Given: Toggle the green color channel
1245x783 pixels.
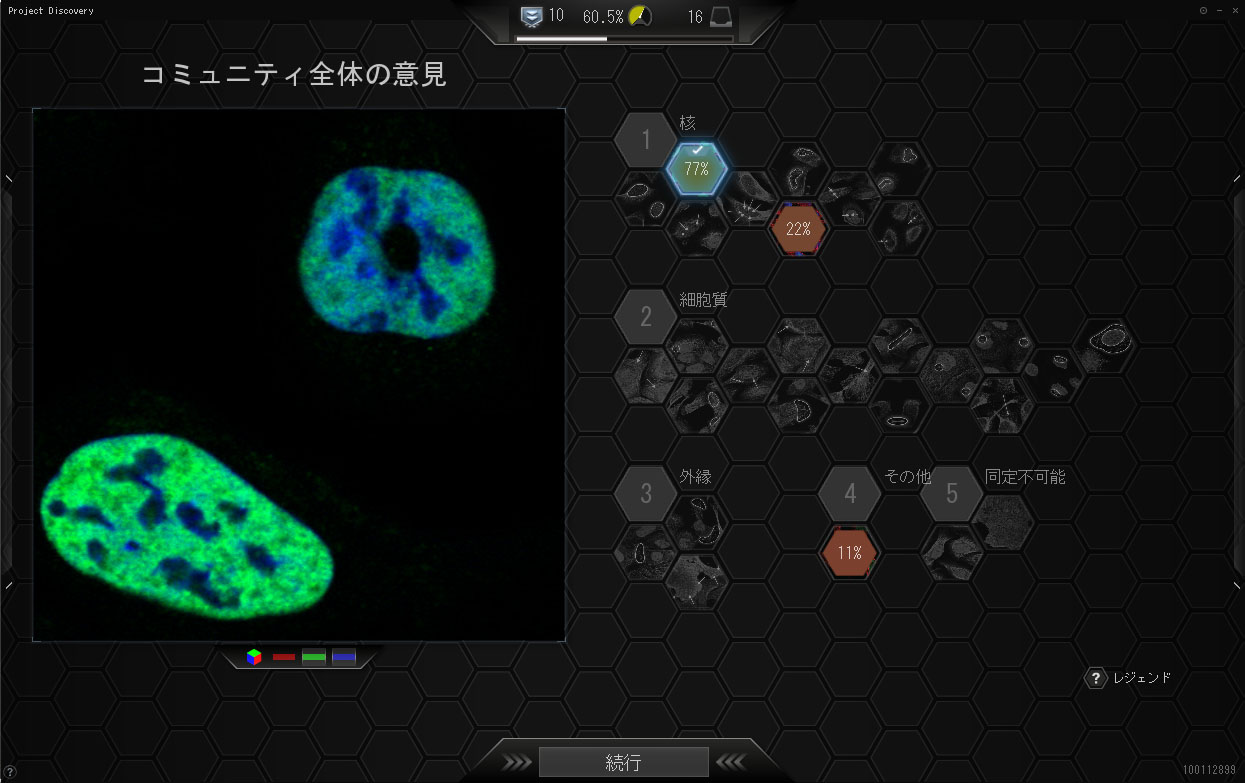Looking at the screenshot, I should click(x=314, y=657).
